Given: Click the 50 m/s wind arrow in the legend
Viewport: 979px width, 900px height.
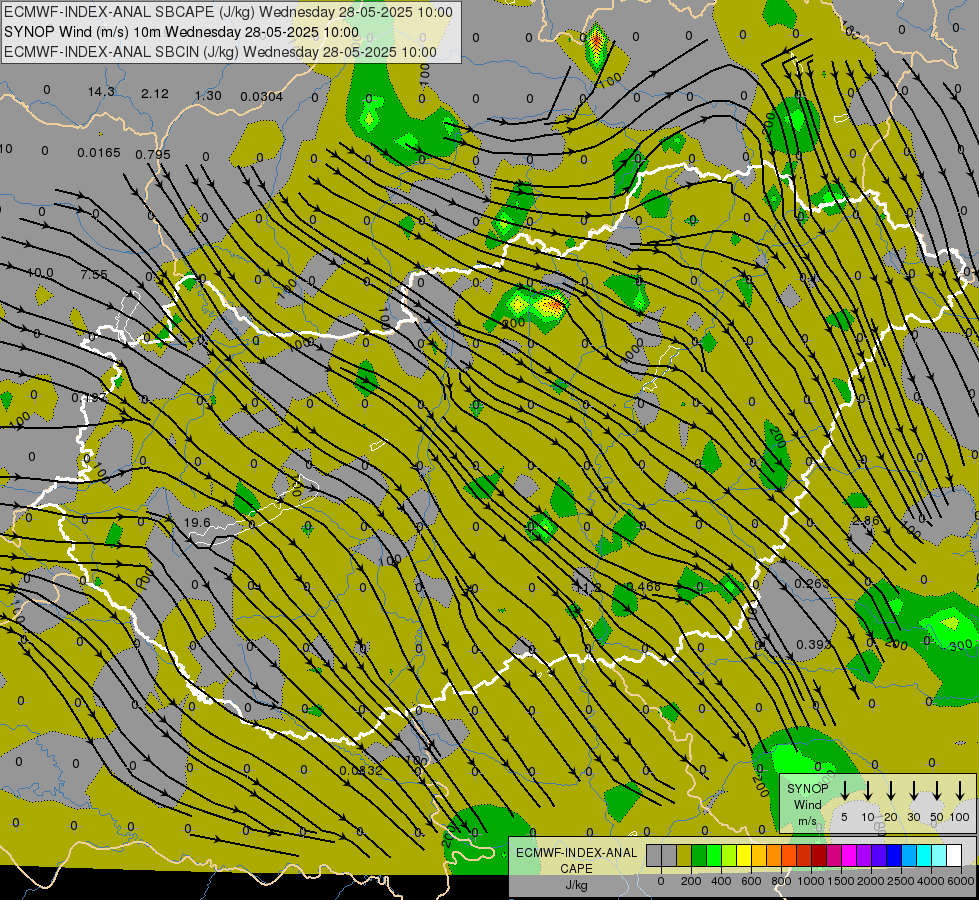Looking at the screenshot, I should click(x=937, y=790).
